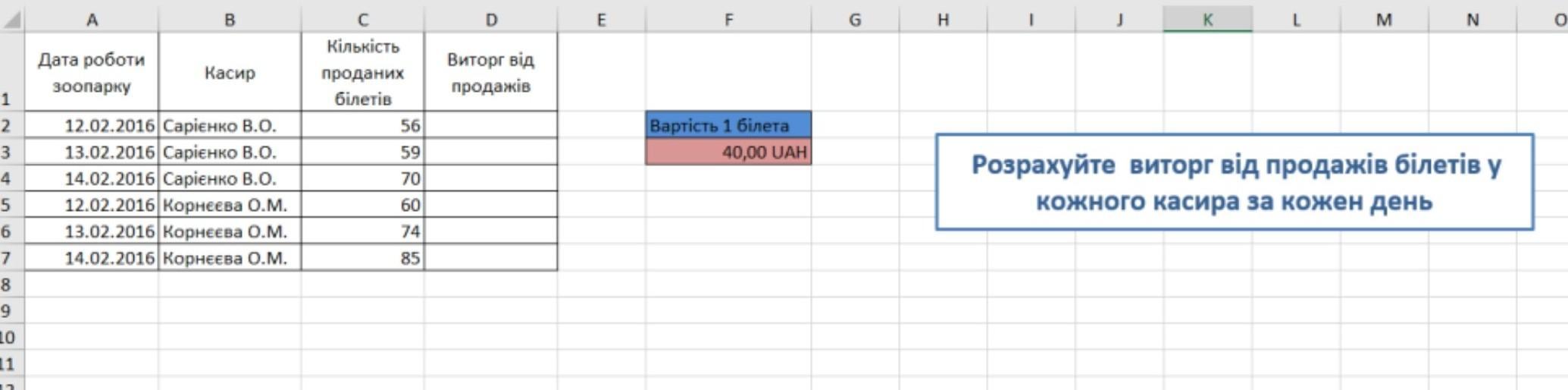The width and height of the screenshot is (1568, 390).
Task: Select column D header
Action: (x=491, y=20)
